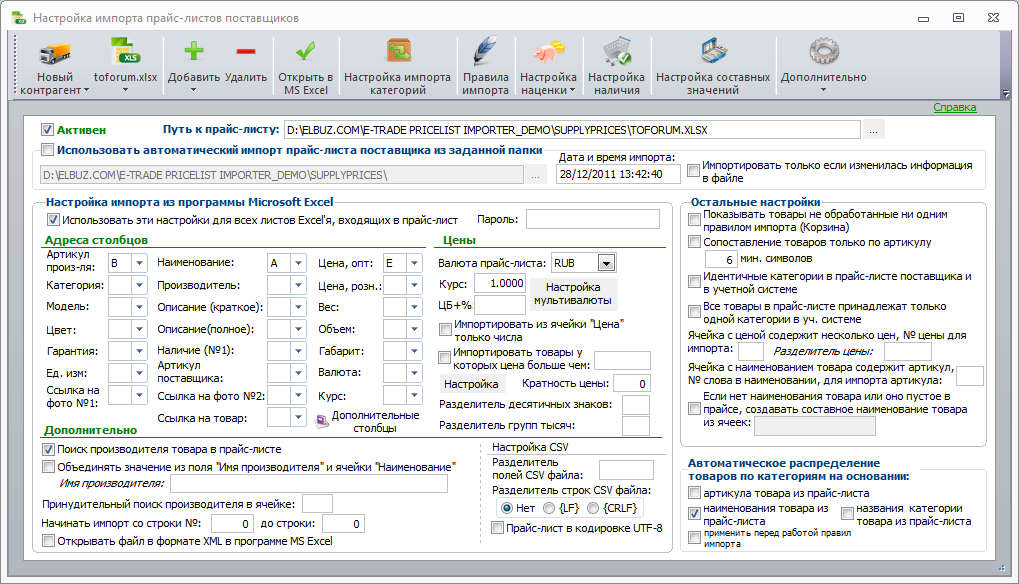Open Производитель column dropdown
Viewport: 1019px width, 584px height.
298,285
